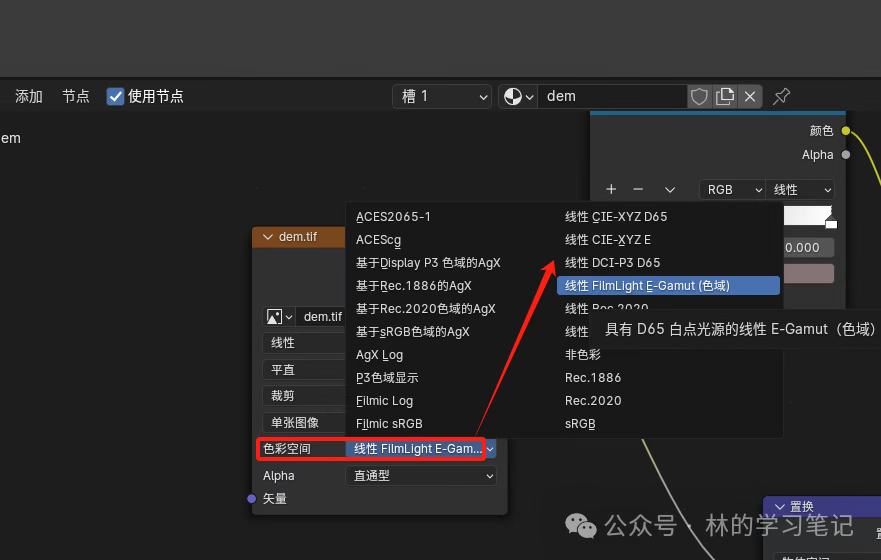This screenshot has width=881, height=560.
Task: Click the pin icon in header
Action: (782, 96)
